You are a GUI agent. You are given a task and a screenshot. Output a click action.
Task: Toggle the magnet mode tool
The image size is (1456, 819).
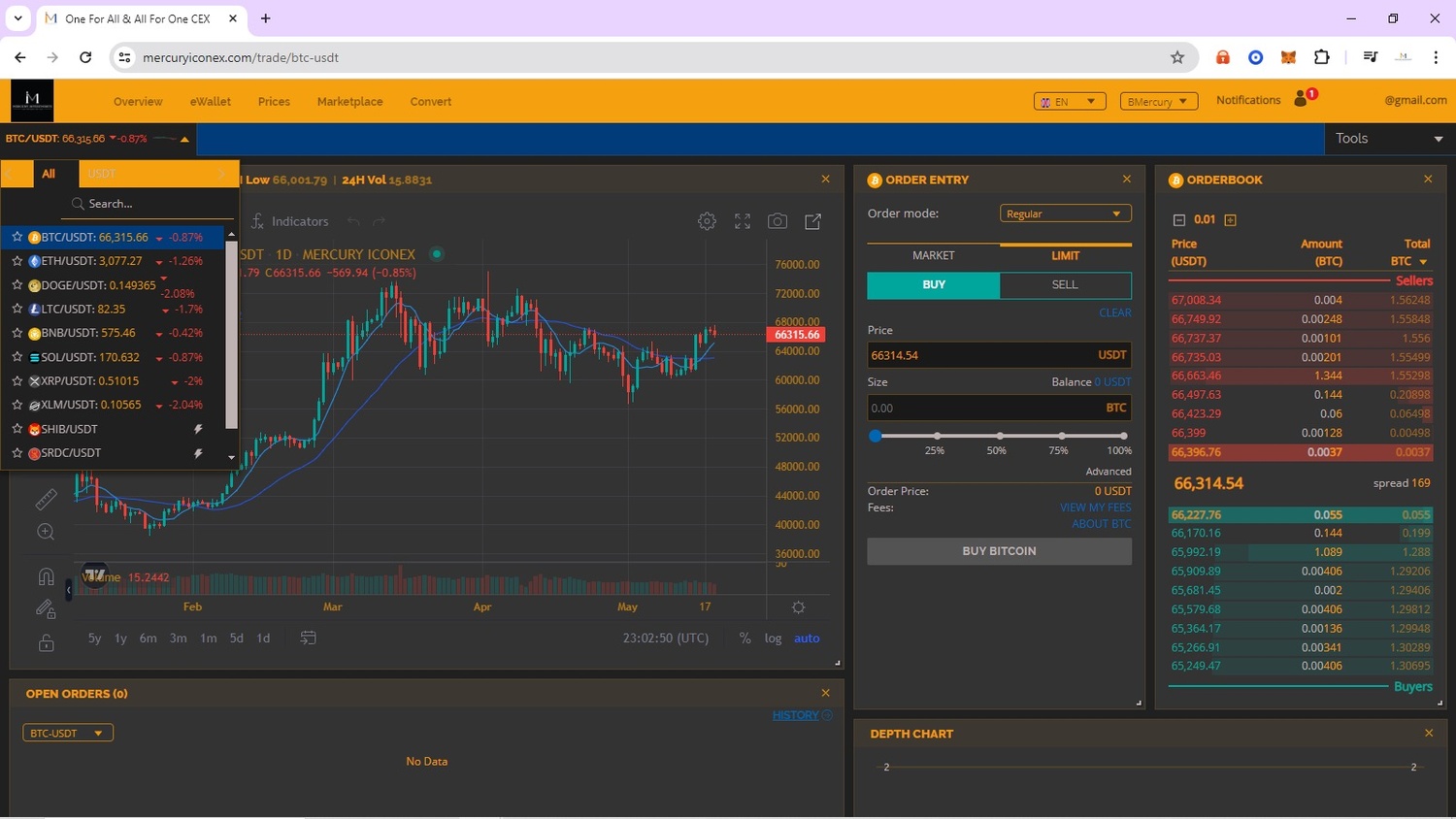46,576
